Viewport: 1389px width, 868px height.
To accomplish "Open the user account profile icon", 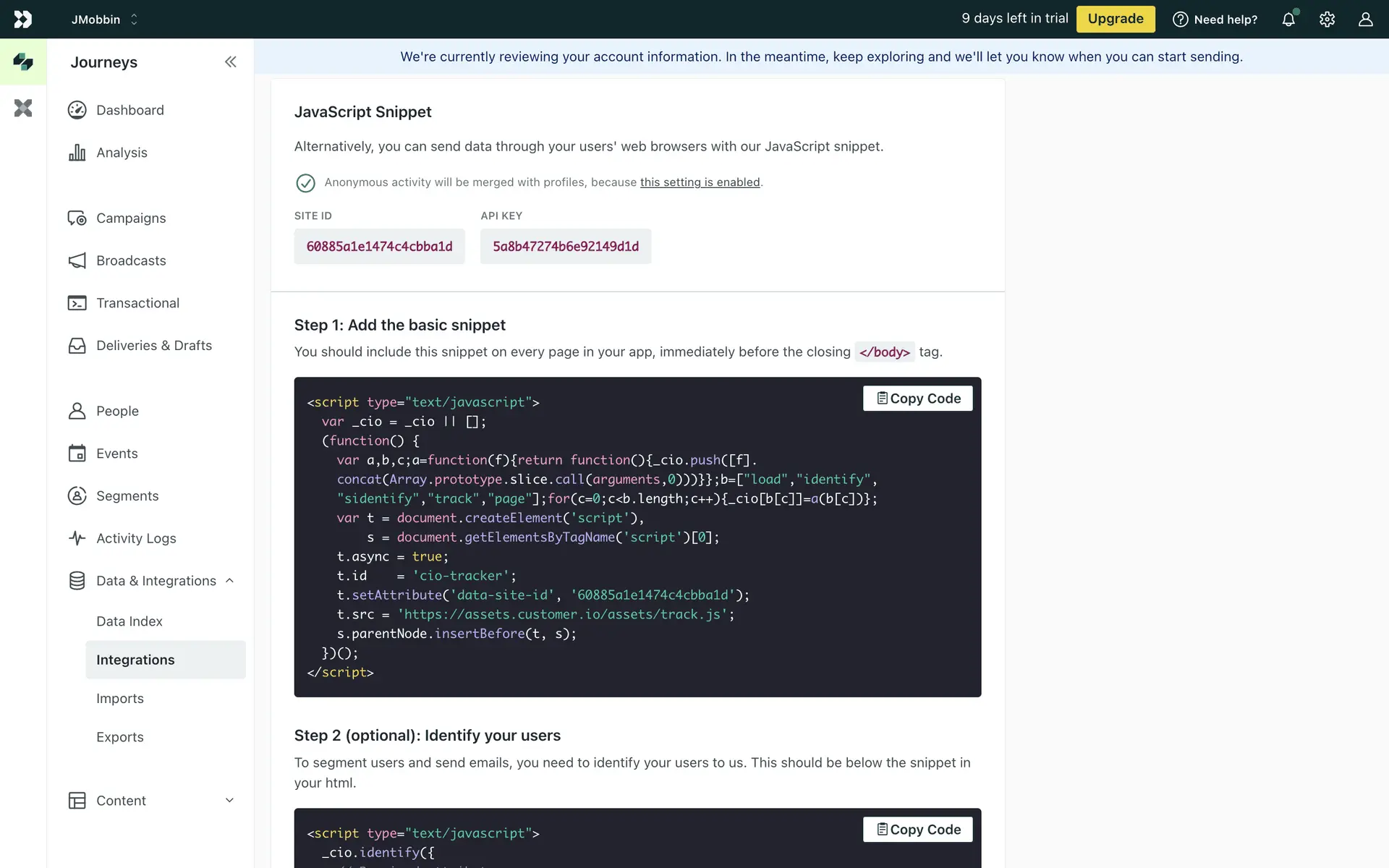I will (x=1365, y=20).
